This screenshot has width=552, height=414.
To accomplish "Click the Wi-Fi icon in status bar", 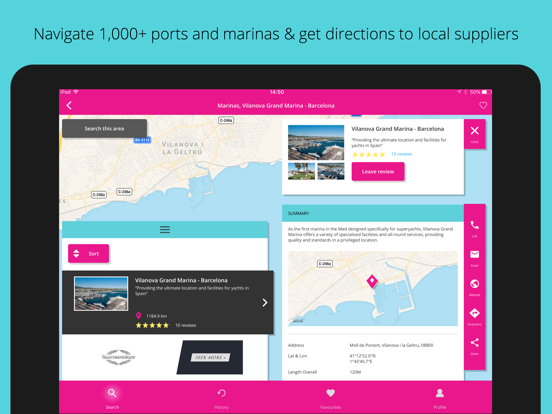I will pyautogui.click(x=76, y=92).
